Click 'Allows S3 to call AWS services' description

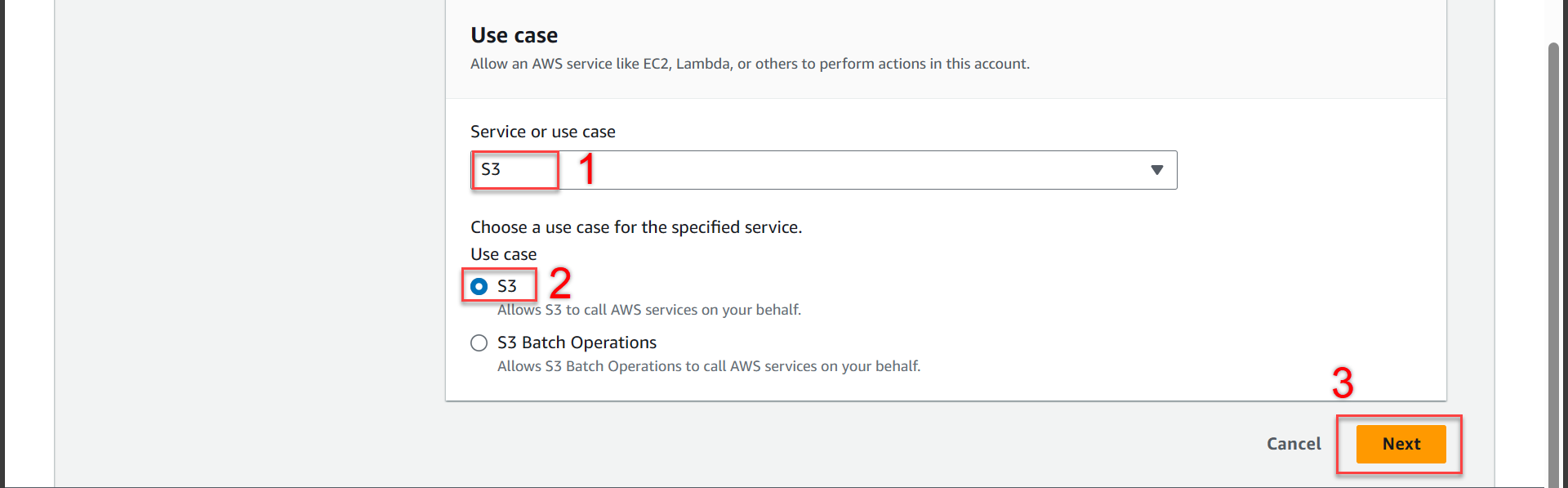(x=649, y=310)
